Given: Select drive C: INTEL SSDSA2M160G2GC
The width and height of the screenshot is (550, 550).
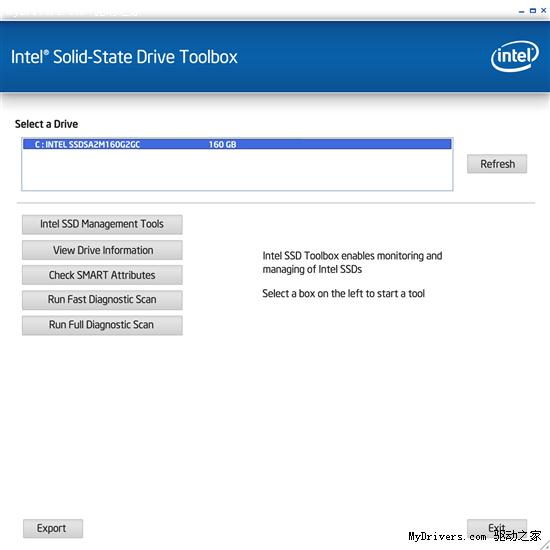Looking at the screenshot, I should (x=237, y=144).
